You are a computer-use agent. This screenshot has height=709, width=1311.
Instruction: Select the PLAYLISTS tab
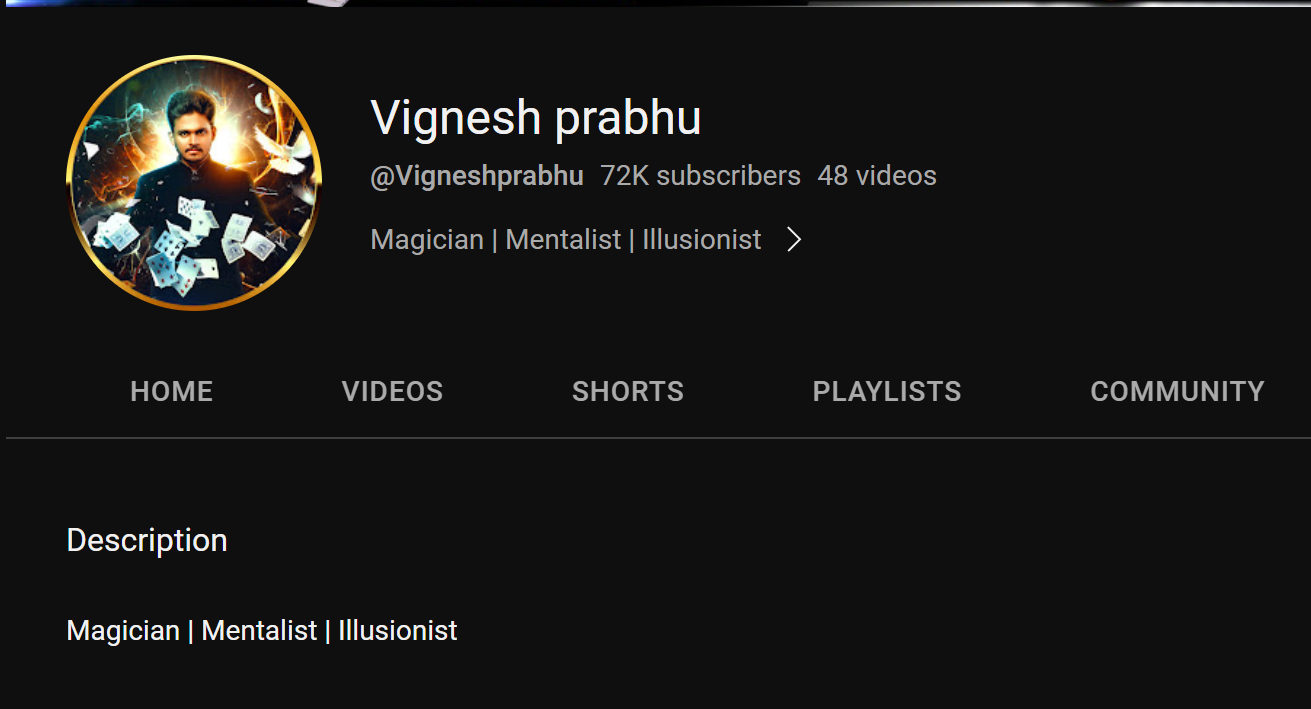pyautogui.click(x=887, y=391)
